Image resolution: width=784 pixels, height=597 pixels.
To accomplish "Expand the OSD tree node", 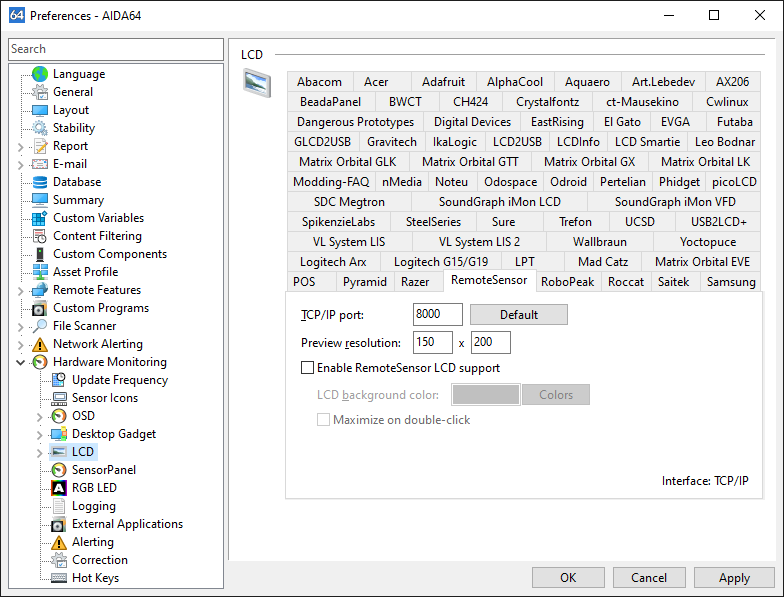I will (40, 417).
